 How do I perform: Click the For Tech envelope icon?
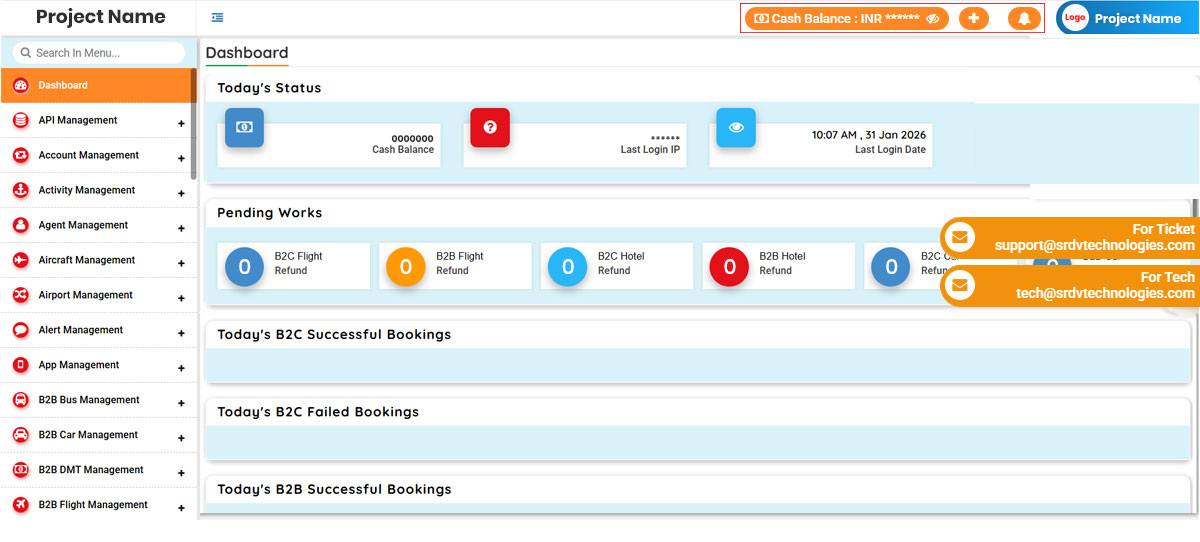coord(960,285)
